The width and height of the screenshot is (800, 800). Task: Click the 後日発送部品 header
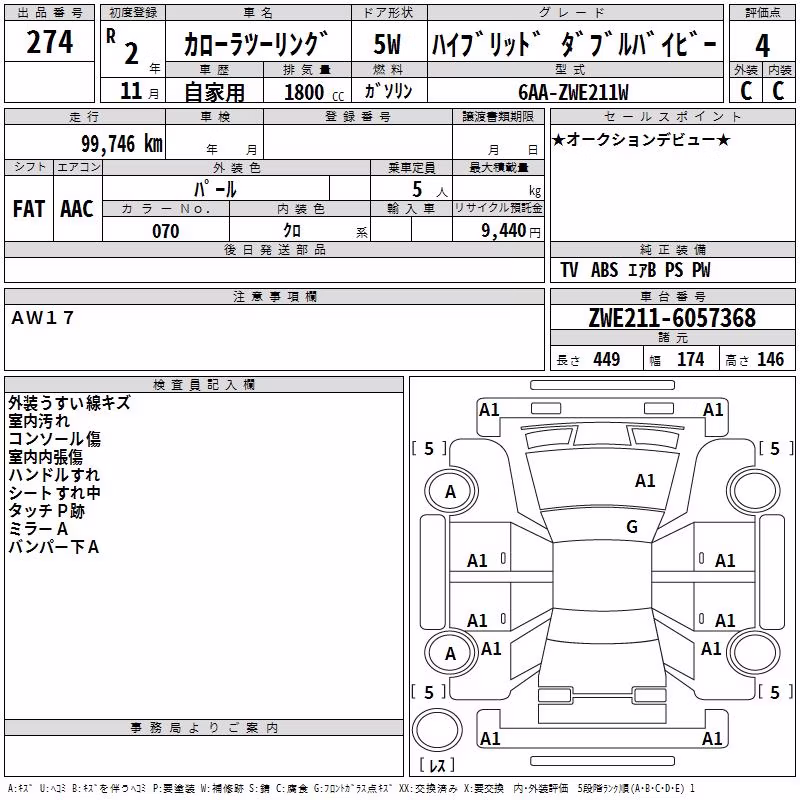point(274,249)
